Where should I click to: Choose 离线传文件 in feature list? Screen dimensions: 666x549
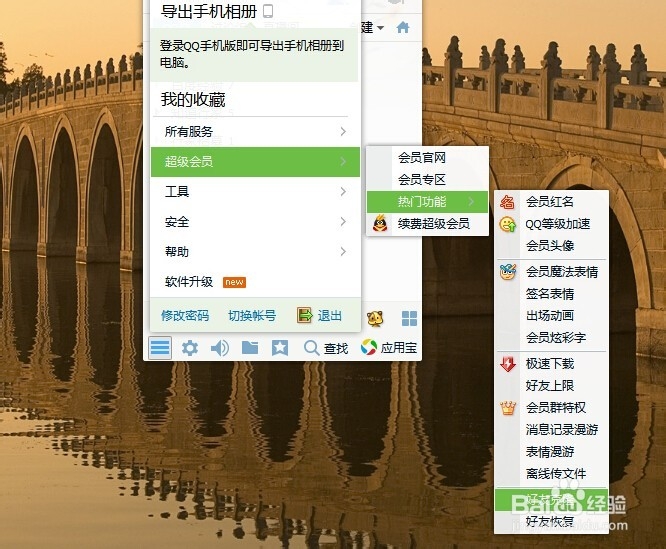pos(551,473)
